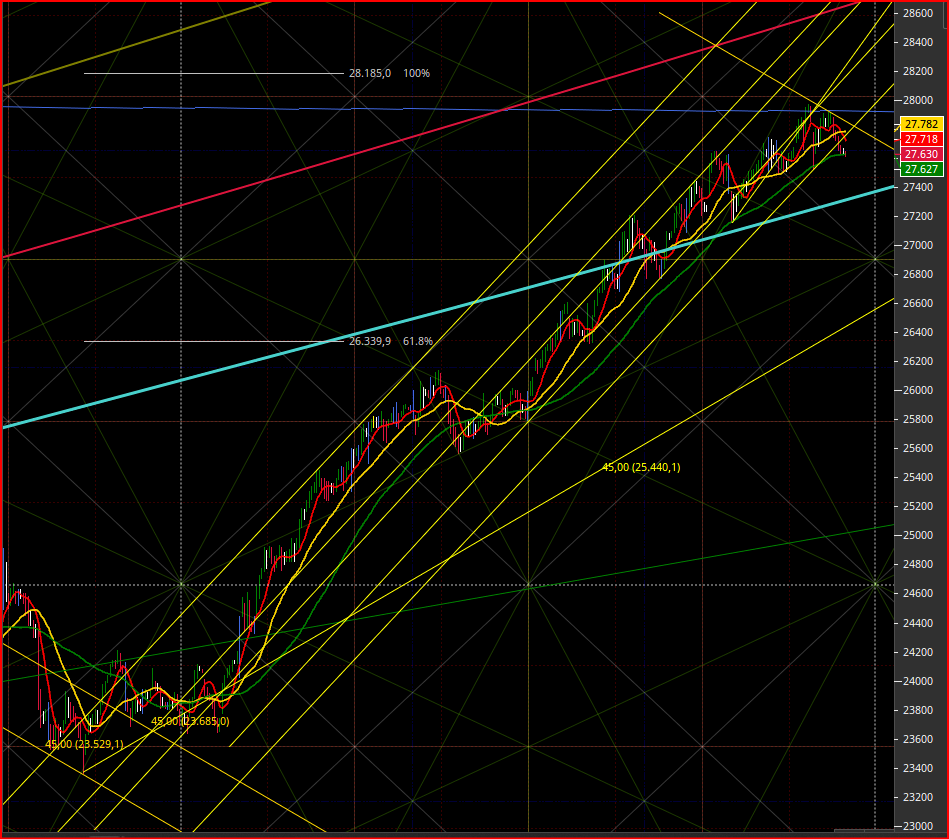949x839 pixels.
Task: Select the 28.185,0 Fibonacci level value
Action: 370,73
